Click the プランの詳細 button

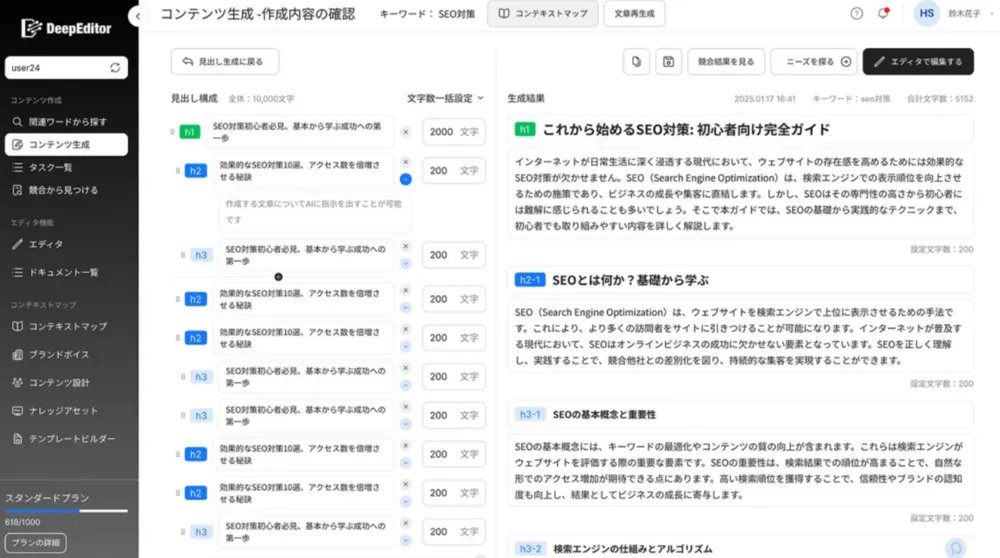click(x=35, y=543)
